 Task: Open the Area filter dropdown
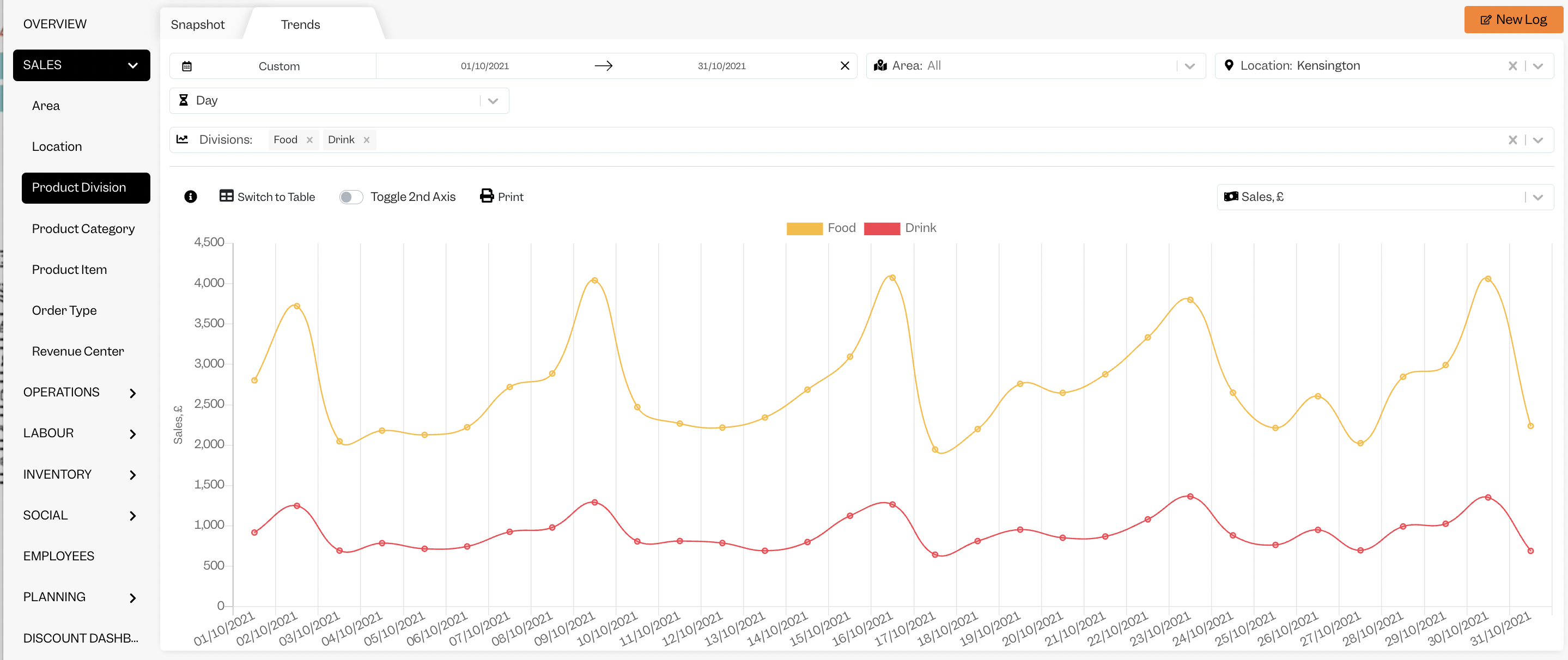[1035, 66]
